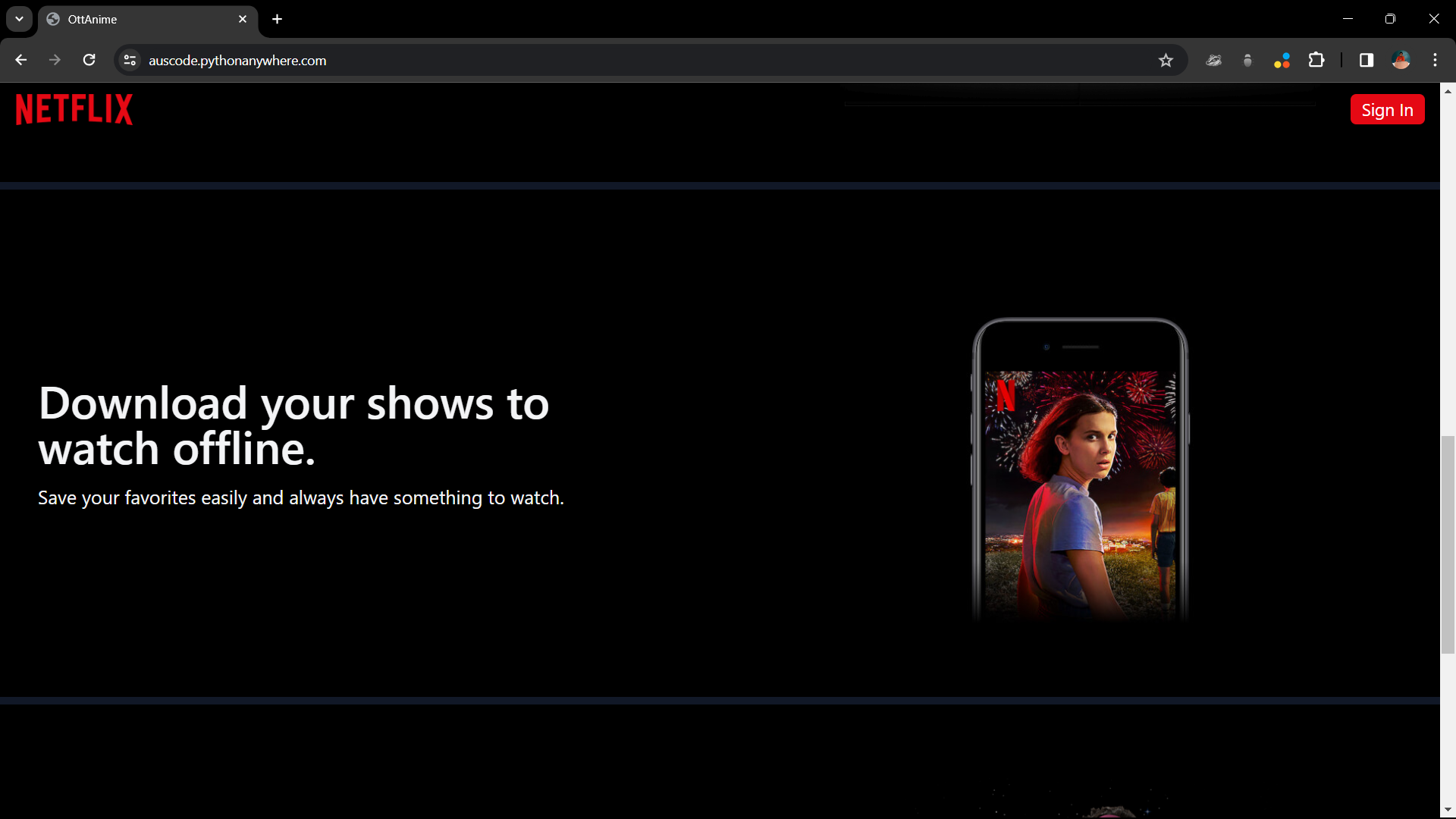Image resolution: width=1456 pixels, height=819 pixels.
Task: Open the Chrome profile avatar
Action: [1401, 60]
